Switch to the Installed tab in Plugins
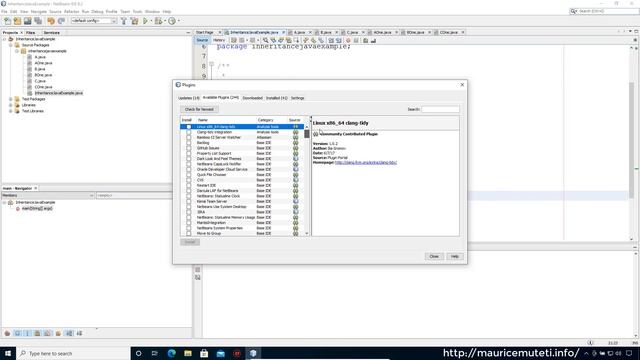Image resolution: width=640 pixels, height=360 pixels. 277,98
